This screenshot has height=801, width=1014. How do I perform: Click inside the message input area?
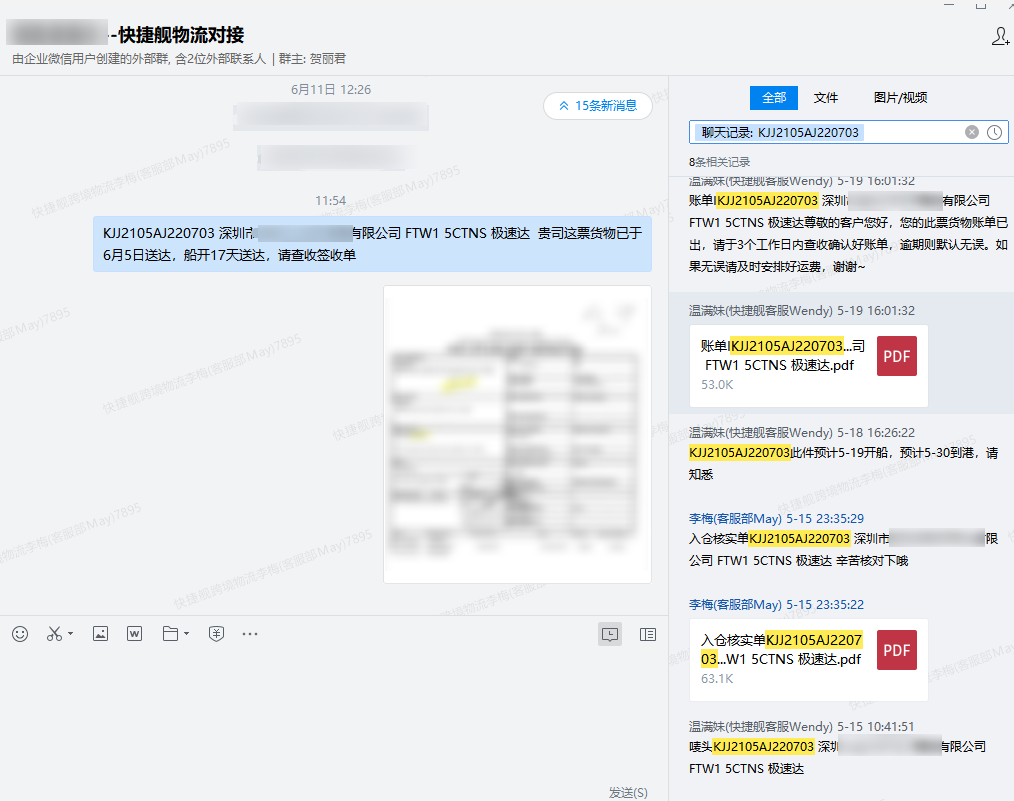pyautogui.click(x=334, y=714)
